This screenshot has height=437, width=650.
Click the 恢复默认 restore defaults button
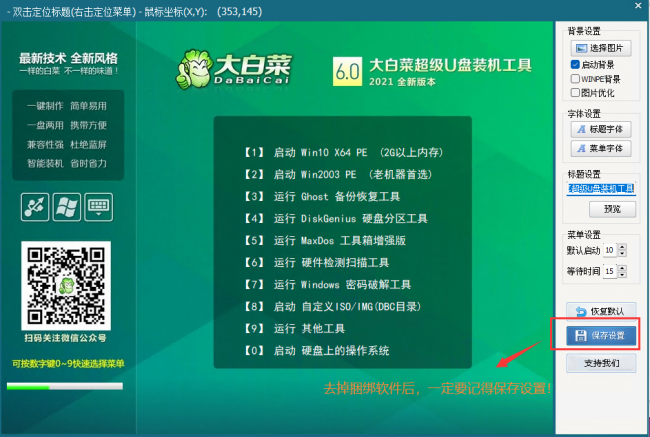(601, 311)
